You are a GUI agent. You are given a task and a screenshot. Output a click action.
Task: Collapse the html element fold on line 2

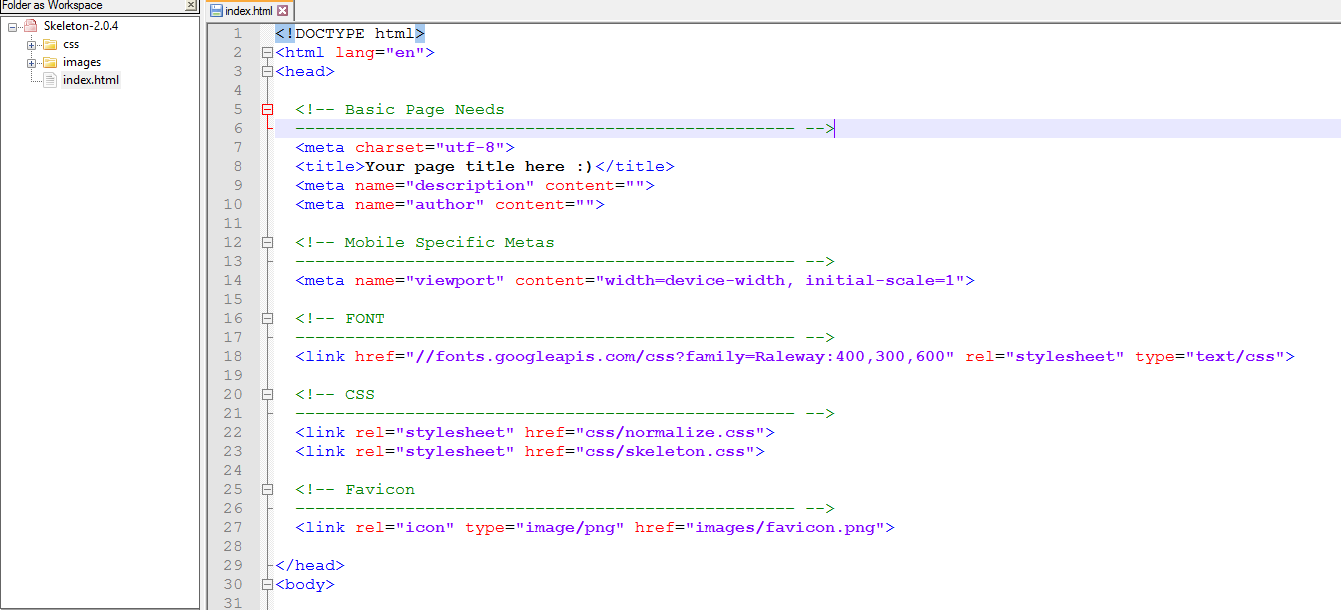coord(266,52)
